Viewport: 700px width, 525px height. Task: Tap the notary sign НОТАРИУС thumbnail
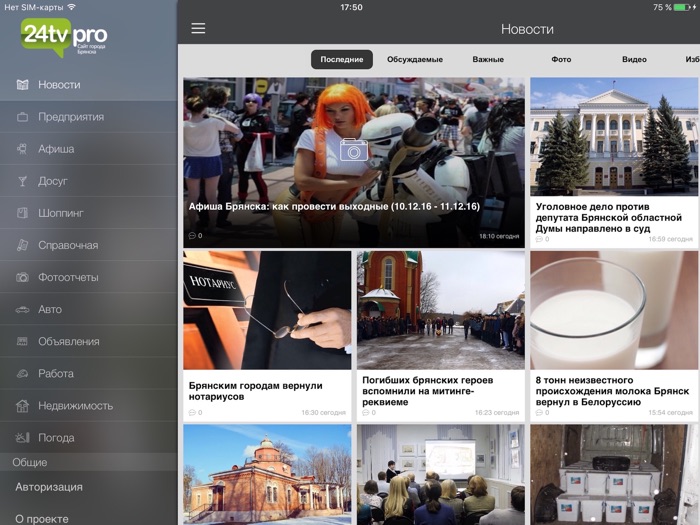coord(267,310)
